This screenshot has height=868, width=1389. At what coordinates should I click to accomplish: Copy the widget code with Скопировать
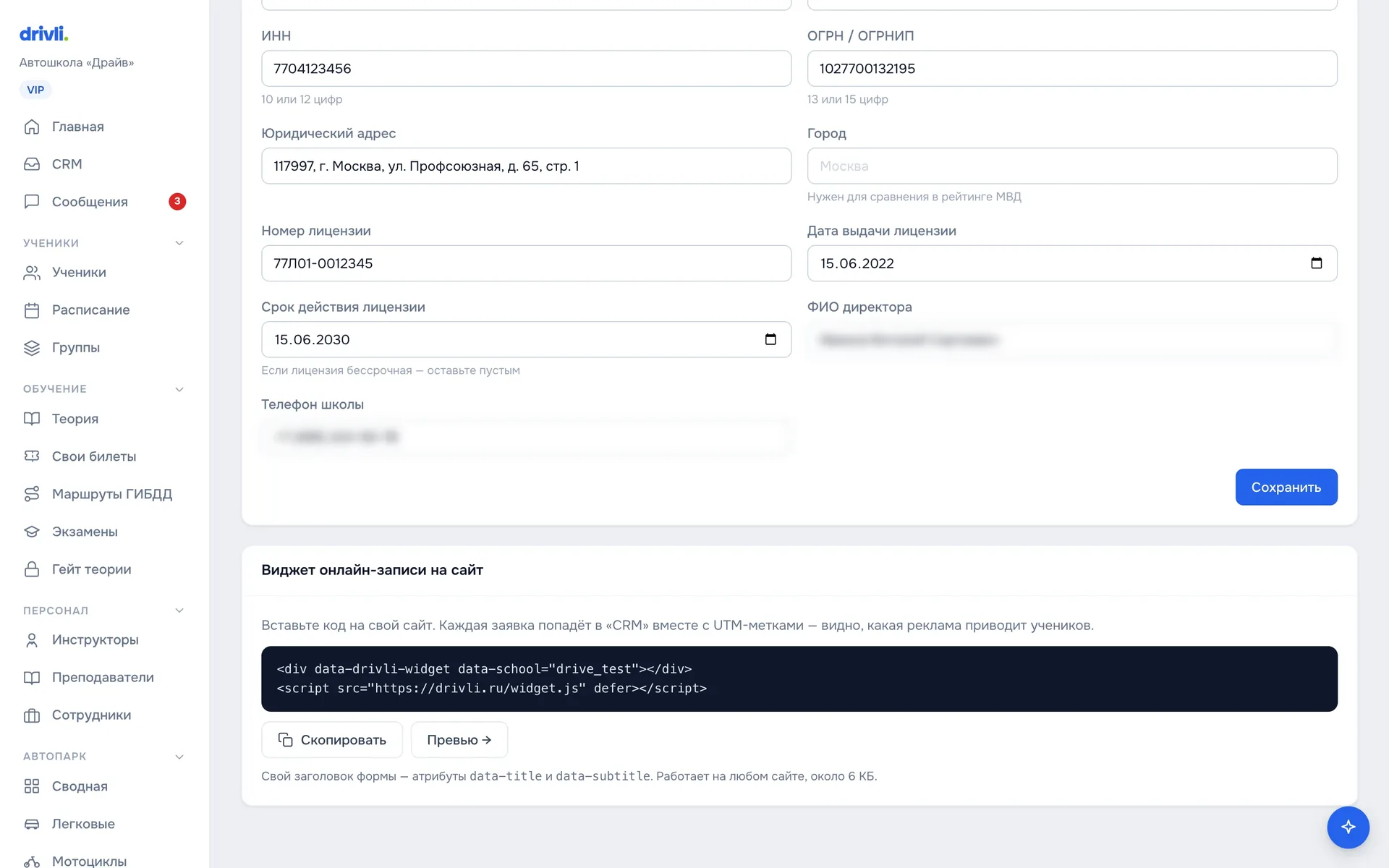[x=332, y=739]
